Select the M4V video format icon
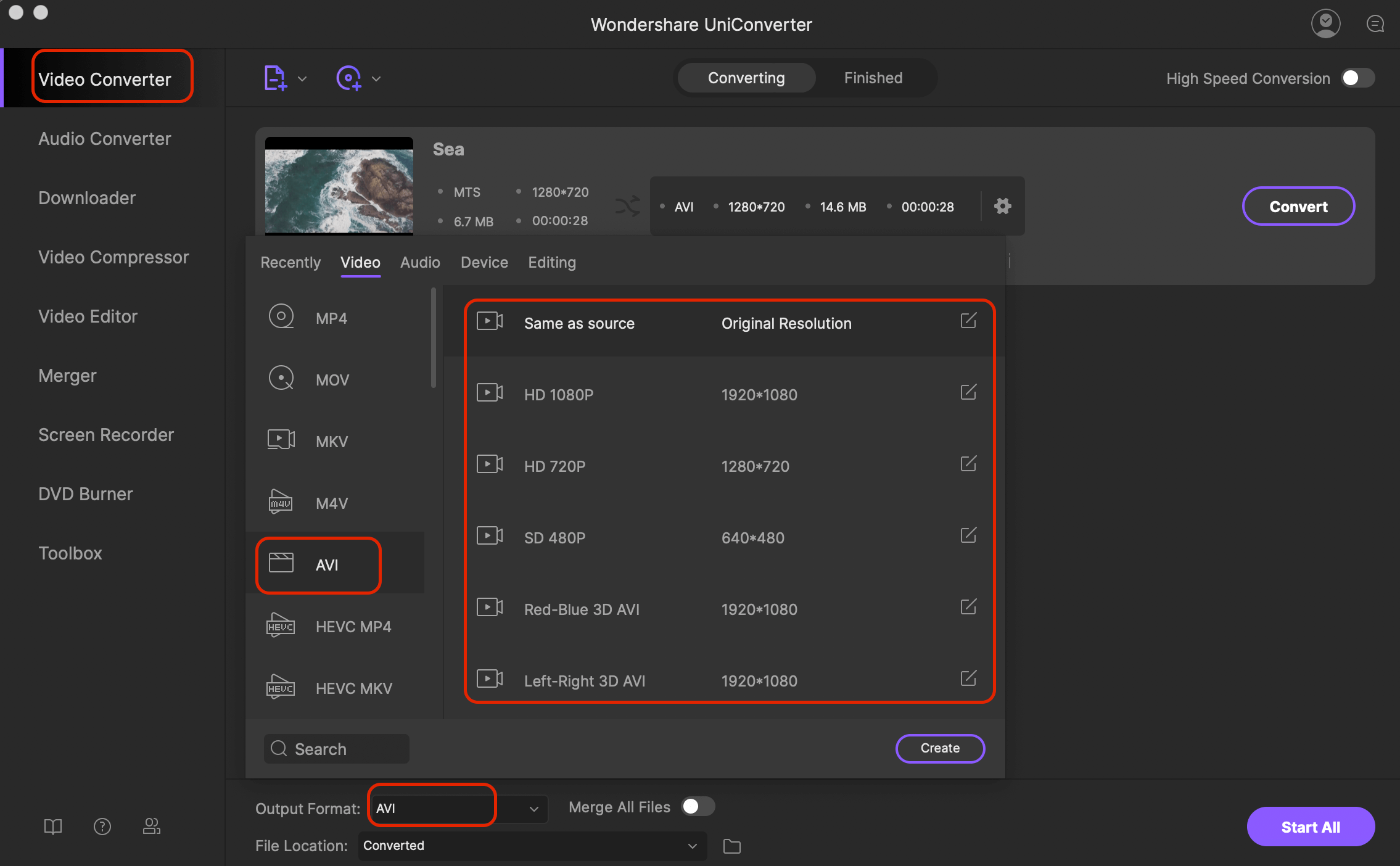1400x866 pixels. click(280, 501)
